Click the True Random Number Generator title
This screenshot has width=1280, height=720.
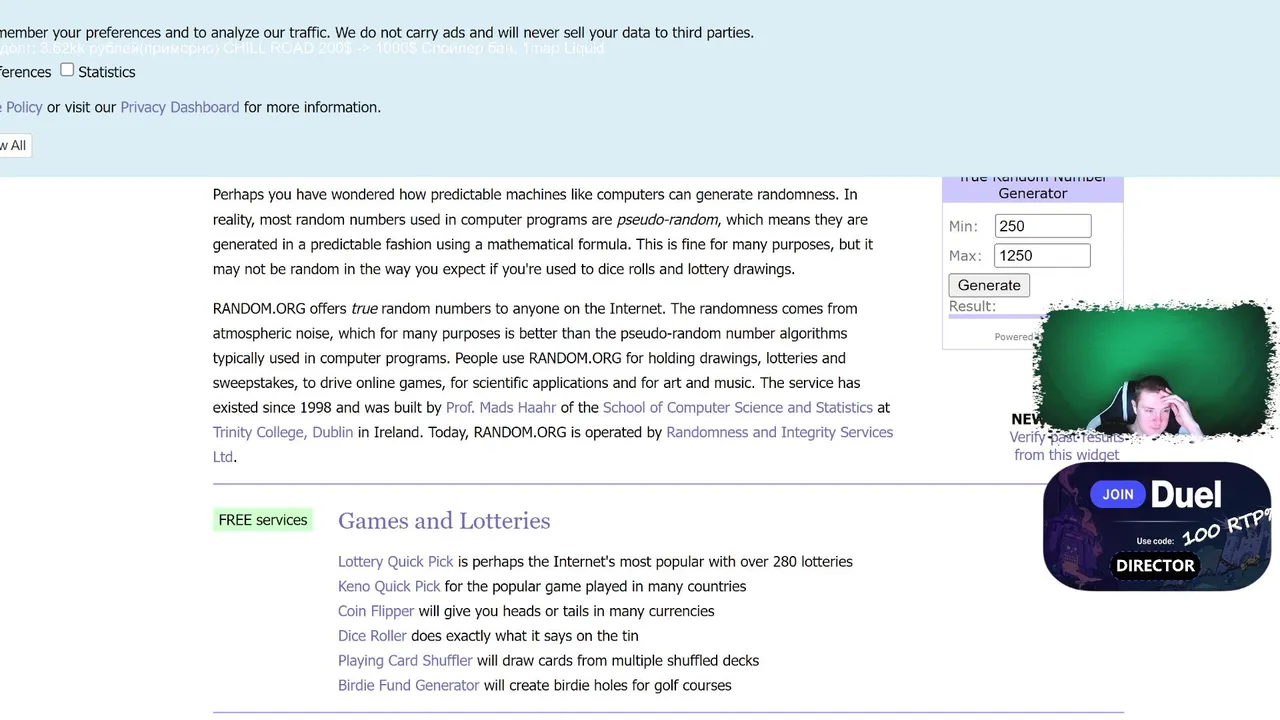1033,185
